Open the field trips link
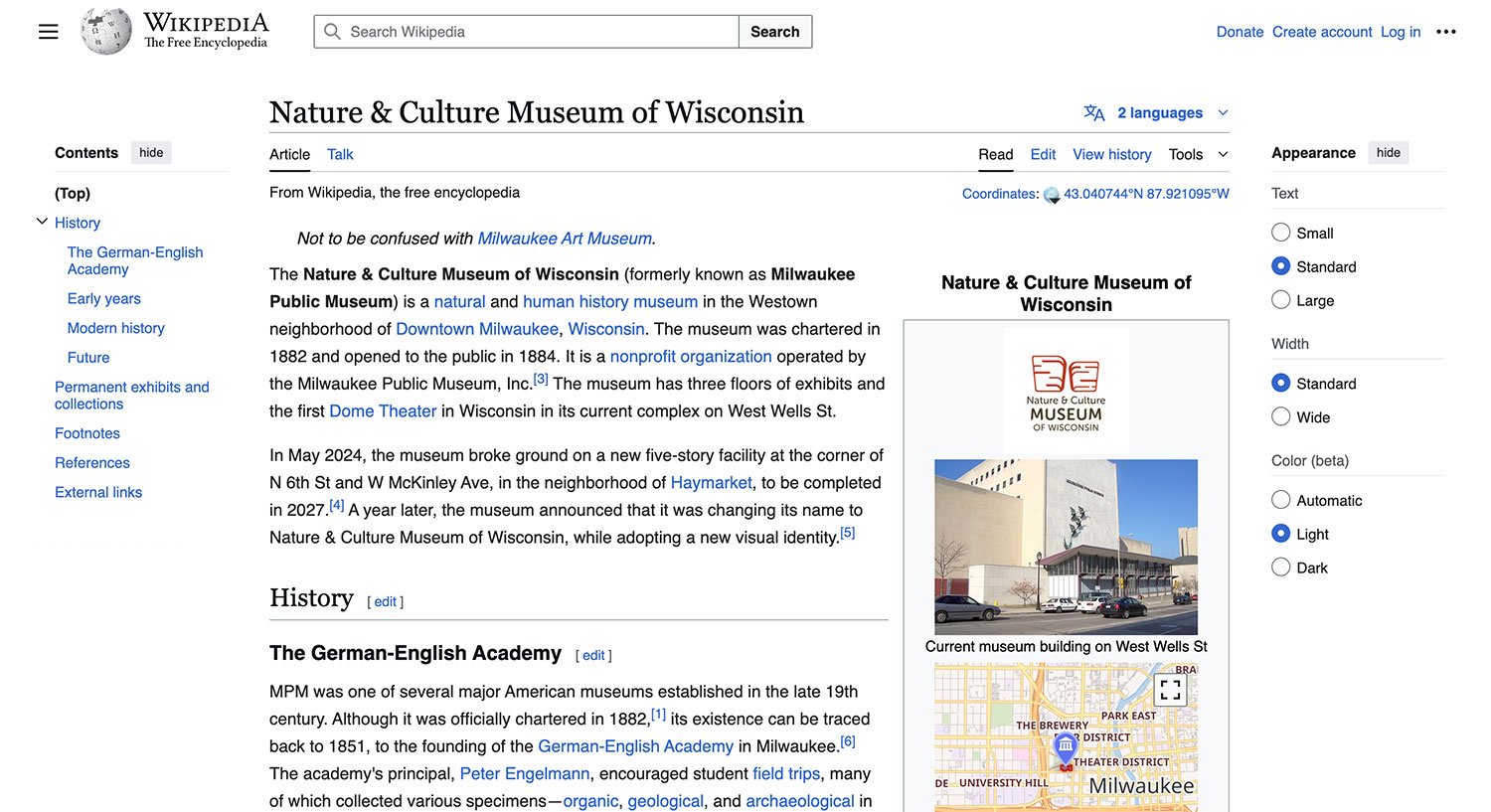The width and height of the screenshot is (1491, 812). click(786, 773)
